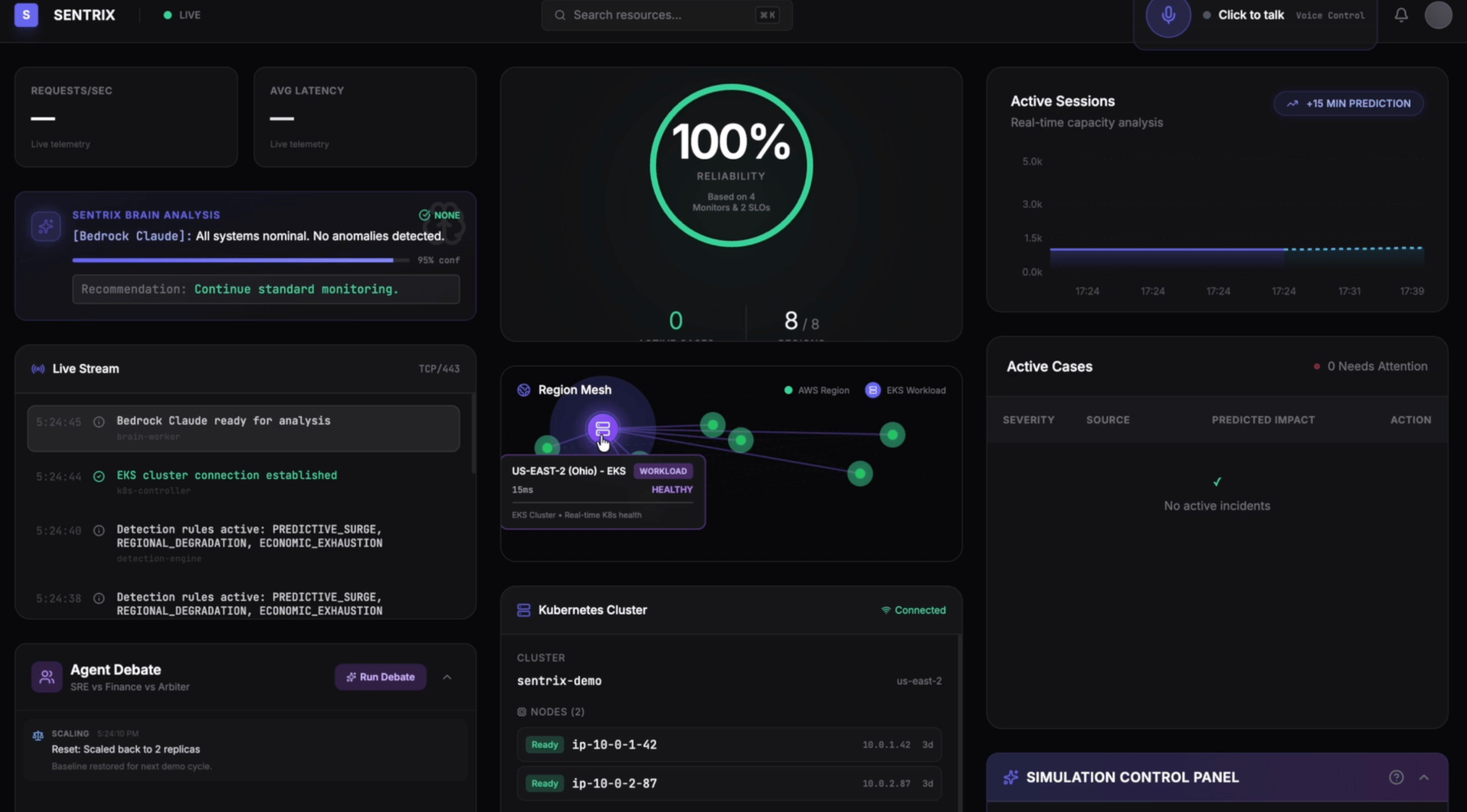Click the PREDICTED IMPACT column header

tap(1263, 420)
